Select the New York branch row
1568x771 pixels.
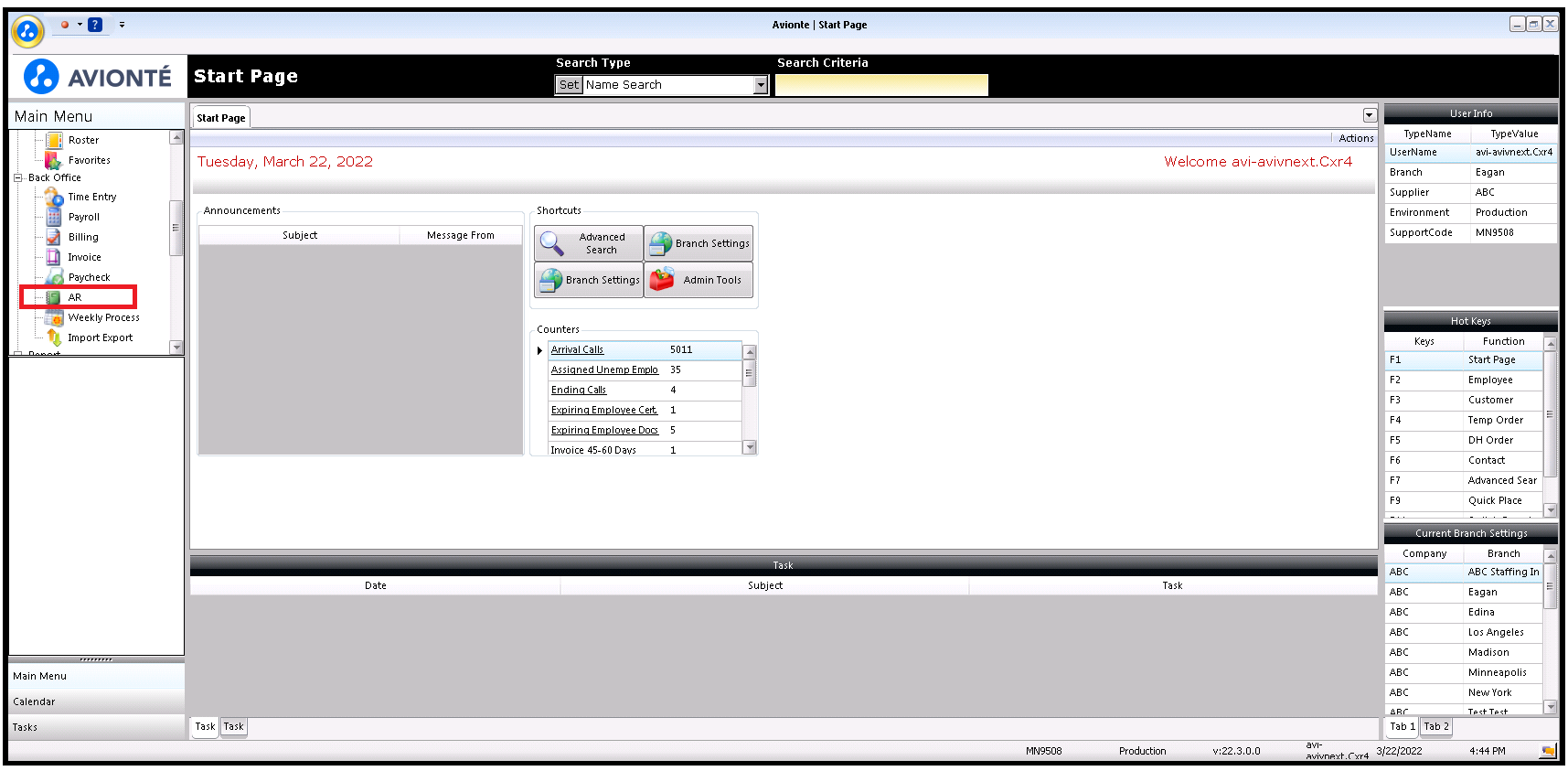pyautogui.click(x=1464, y=692)
